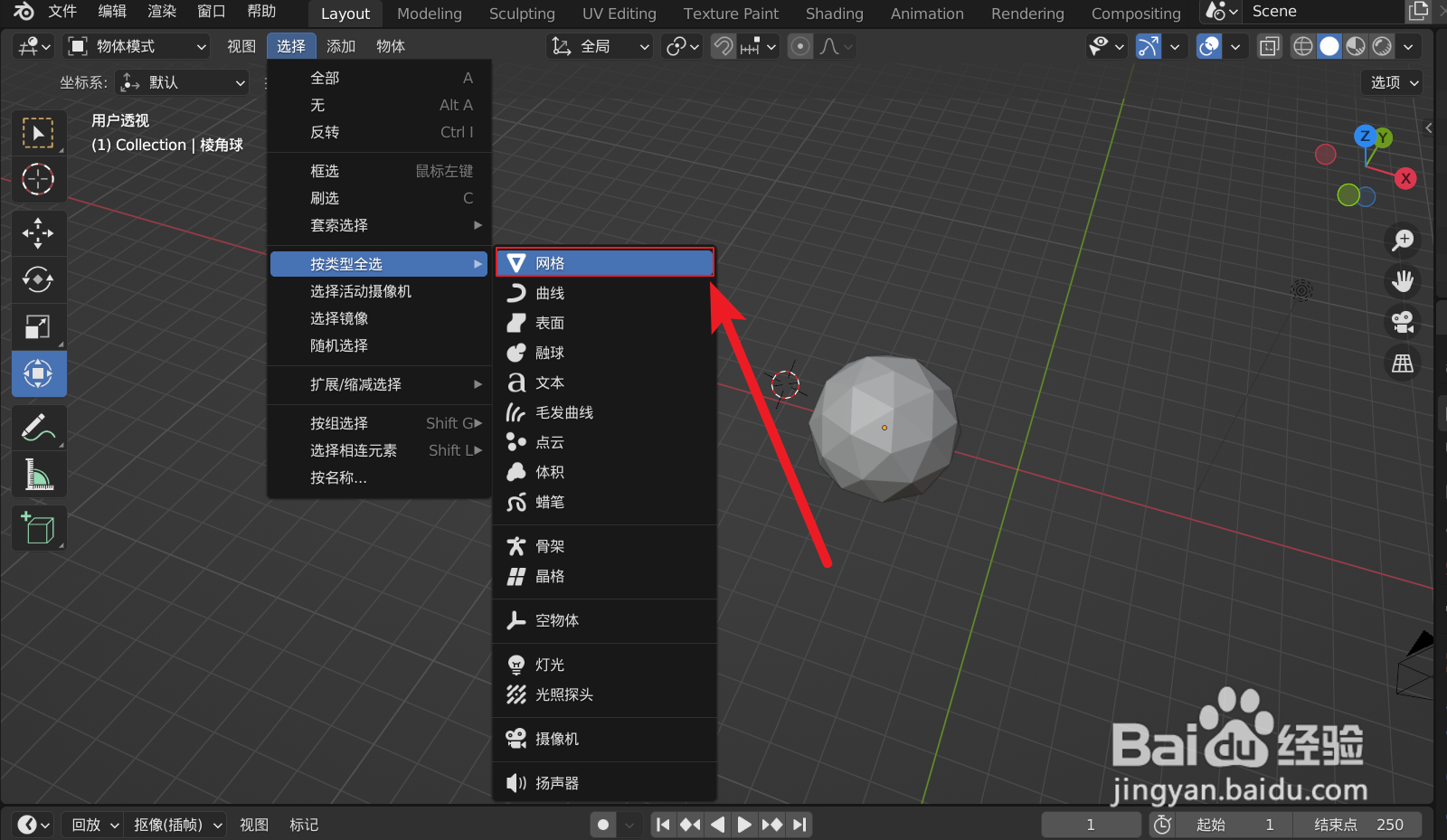Switch to rendered shading mode

(1382, 46)
